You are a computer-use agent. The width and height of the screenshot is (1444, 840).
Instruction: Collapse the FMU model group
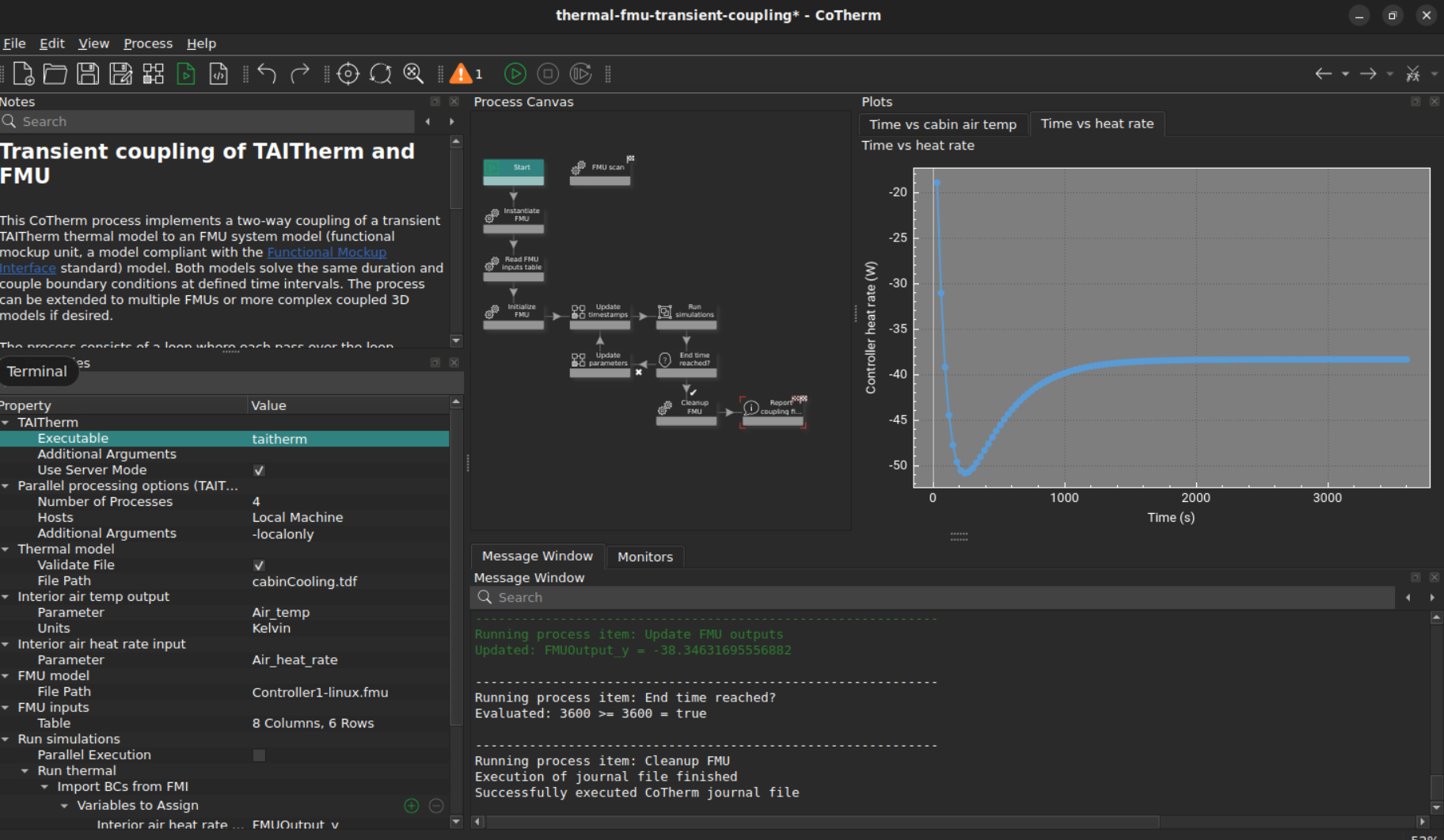(6, 676)
